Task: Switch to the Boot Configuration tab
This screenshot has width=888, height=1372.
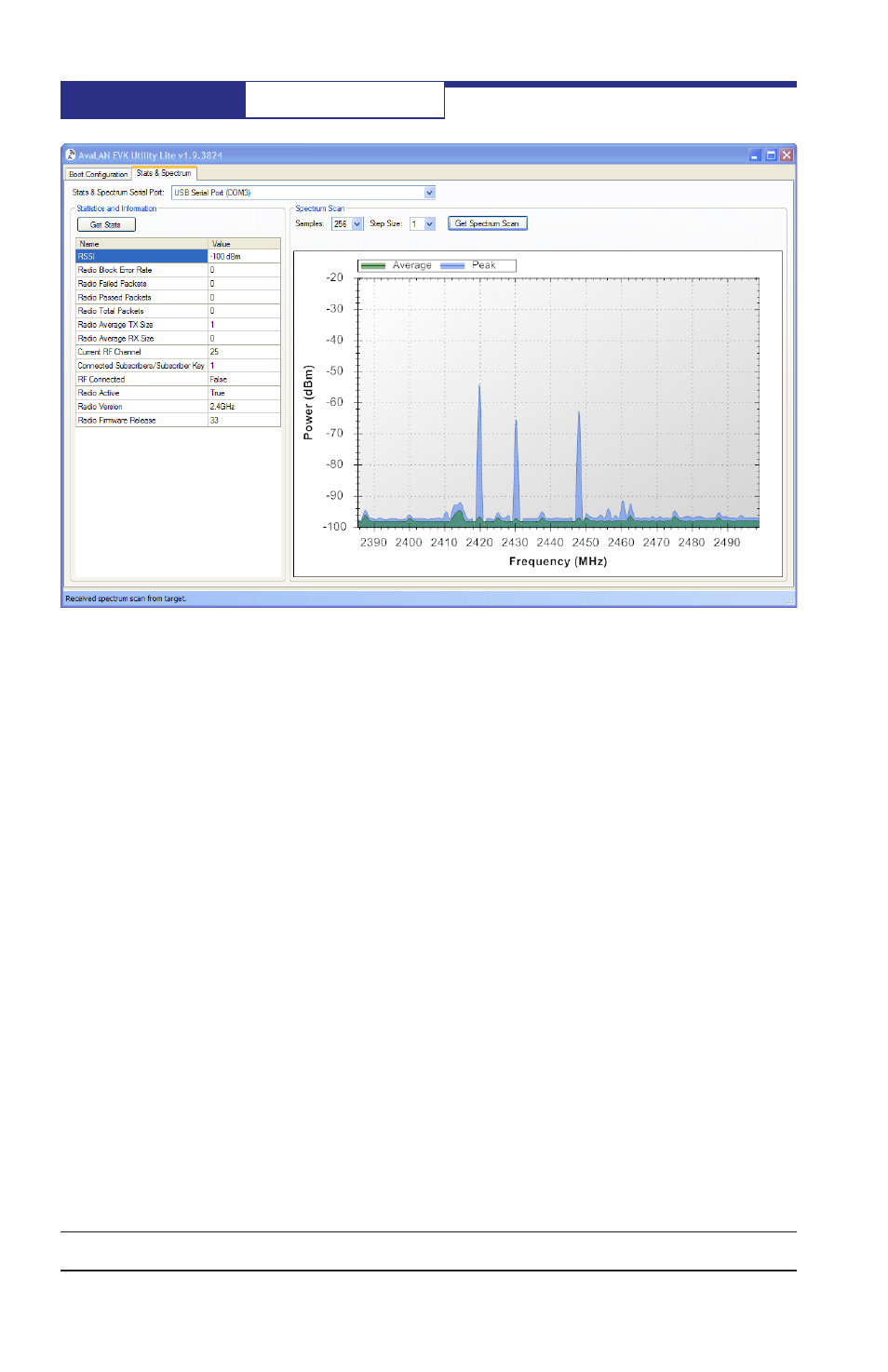Action: point(98,174)
